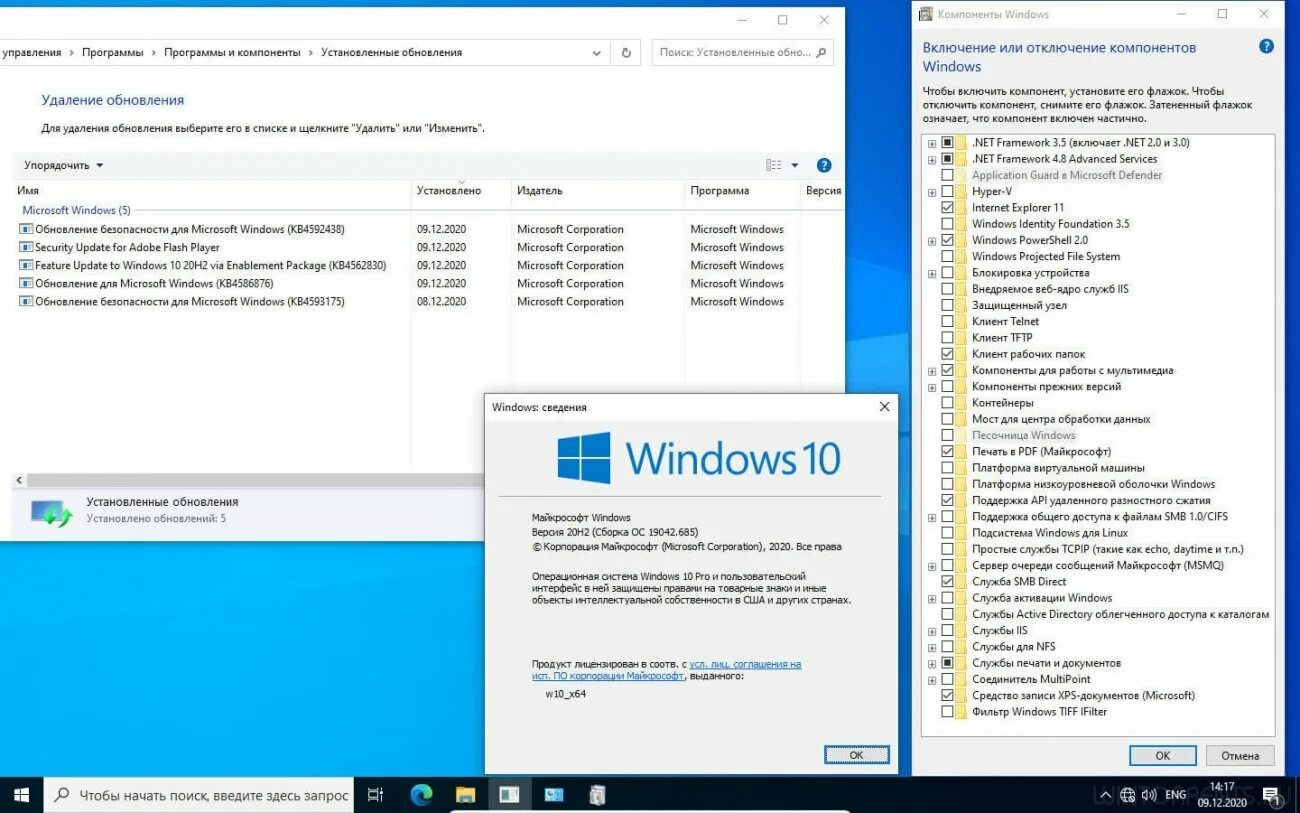Enable Клиент Telnet component
The width and height of the screenshot is (1300, 813).
point(947,321)
